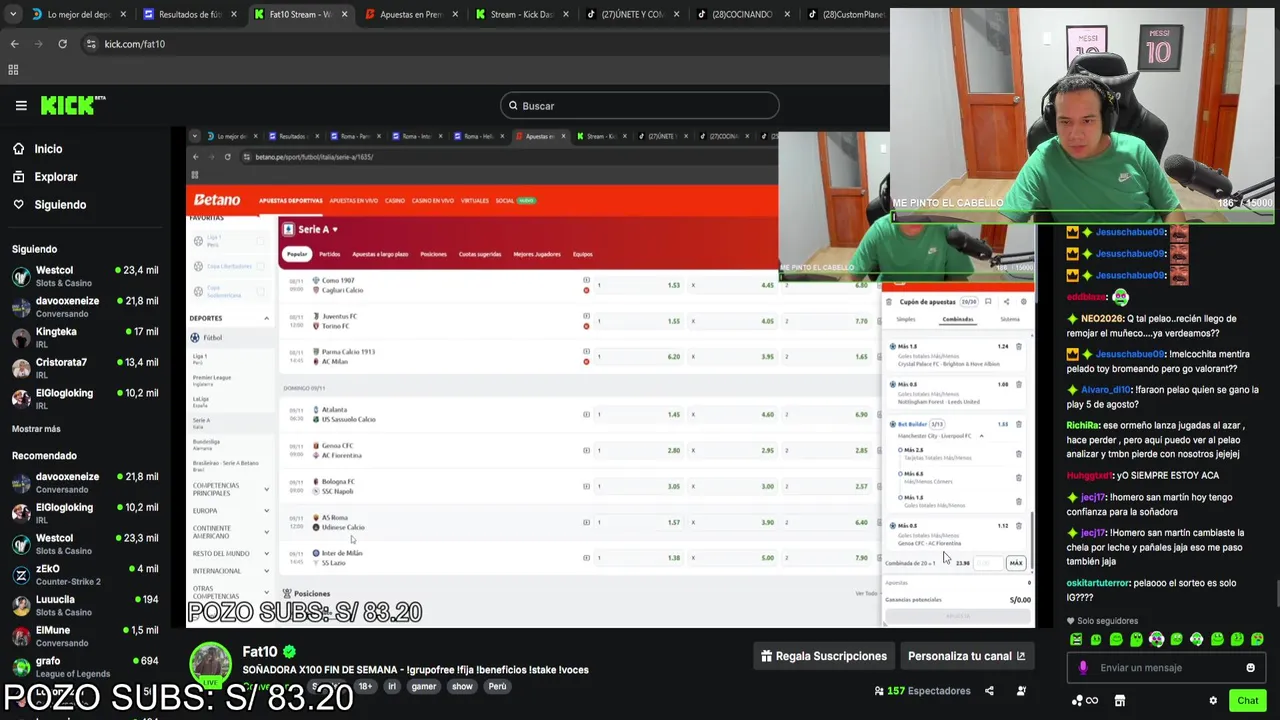Open the user-check icon beside share
The width and height of the screenshot is (1280, 720).
(1021, 691)
